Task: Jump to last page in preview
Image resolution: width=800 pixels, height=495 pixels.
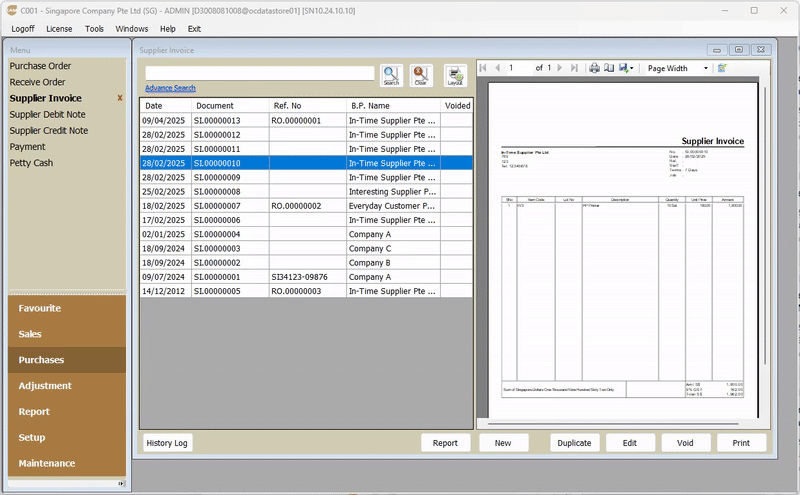Action: click(574, 68)
